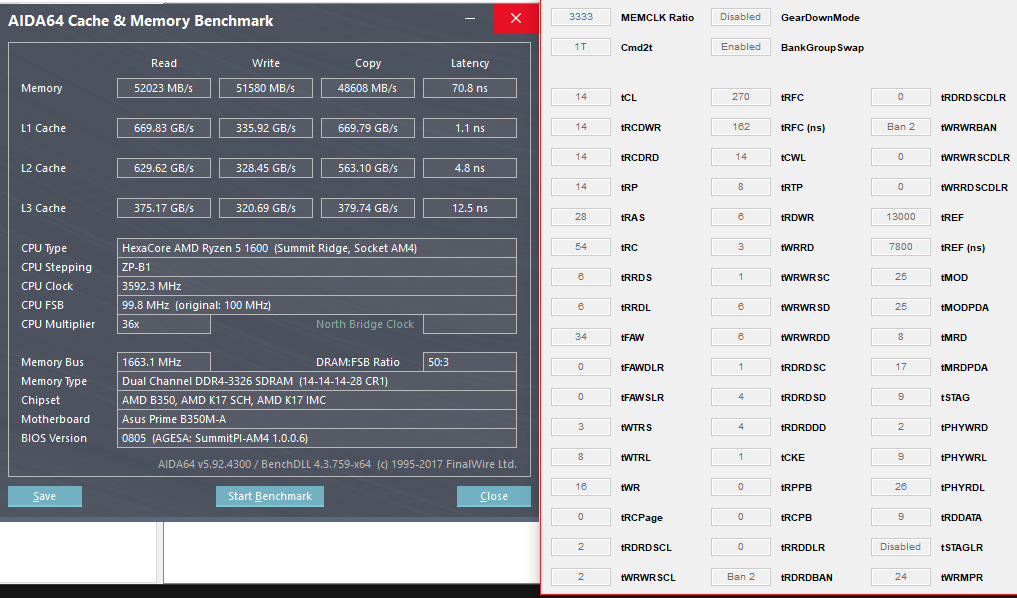Click the tRDRDSD value box
This screenshot has width=1017, height=598.
(x=741, y=396)
